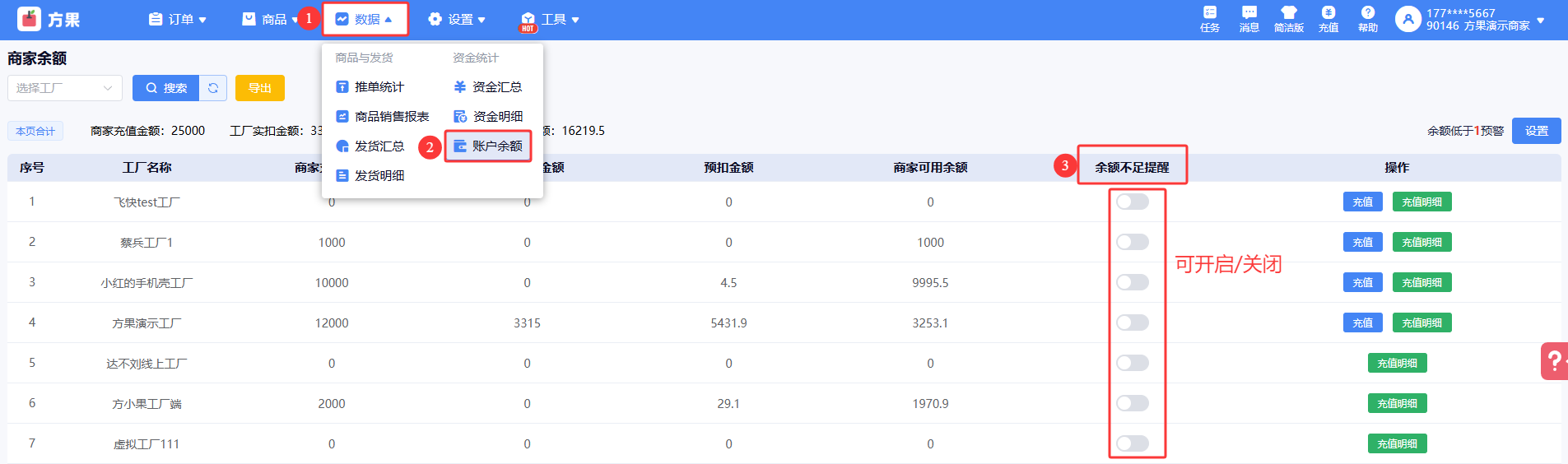Click the 账户余额 wallet icon
The width and height of the screenshot is (1568, 464).
[460, 146]
